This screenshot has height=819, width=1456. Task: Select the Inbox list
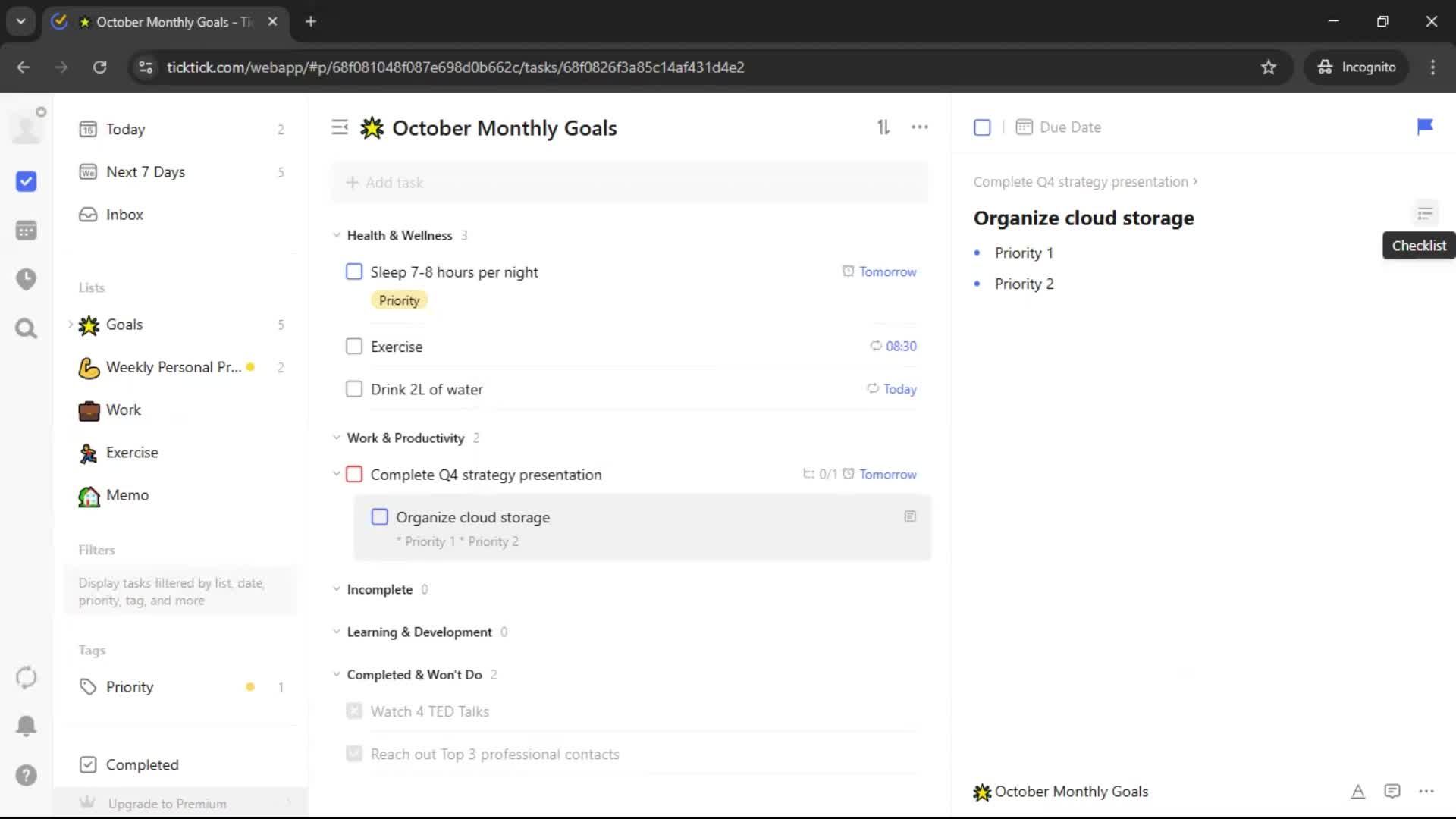pos(124,215)
